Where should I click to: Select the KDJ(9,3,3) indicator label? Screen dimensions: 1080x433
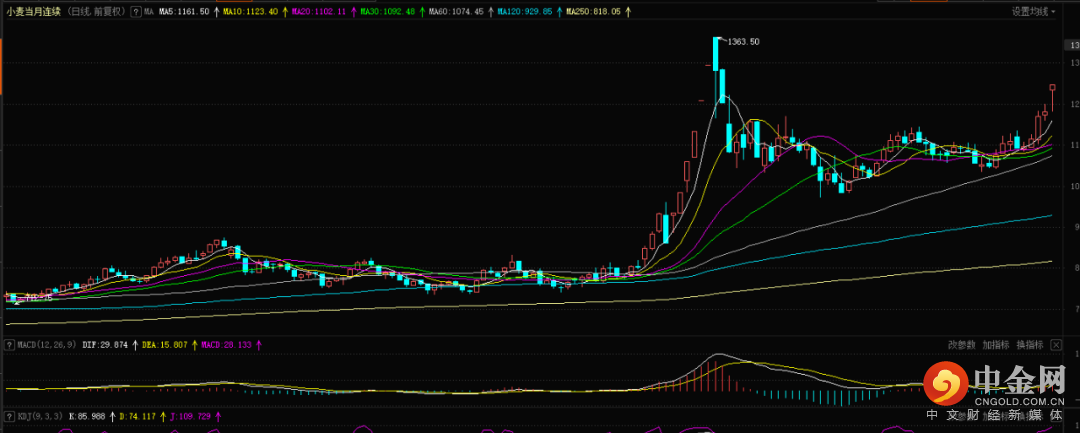[40, 415]
